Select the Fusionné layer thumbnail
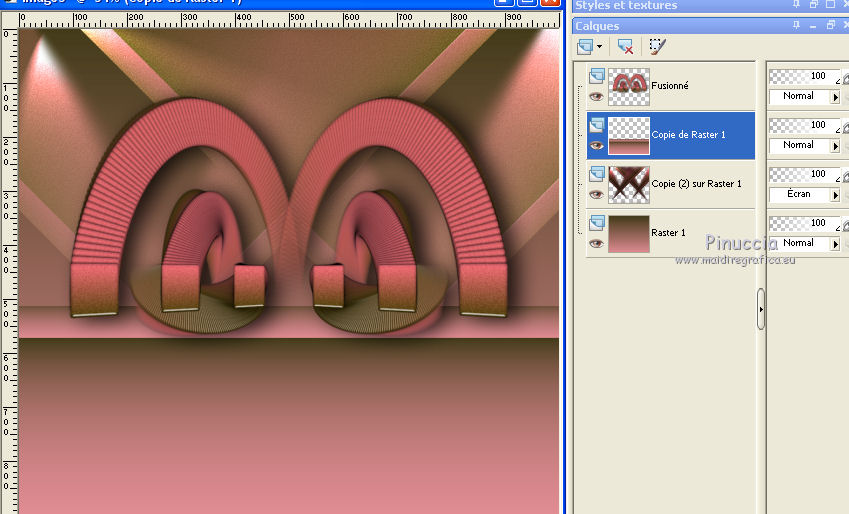Image resolution: width=849 pixels, height=514 pixels. point(629,87)
